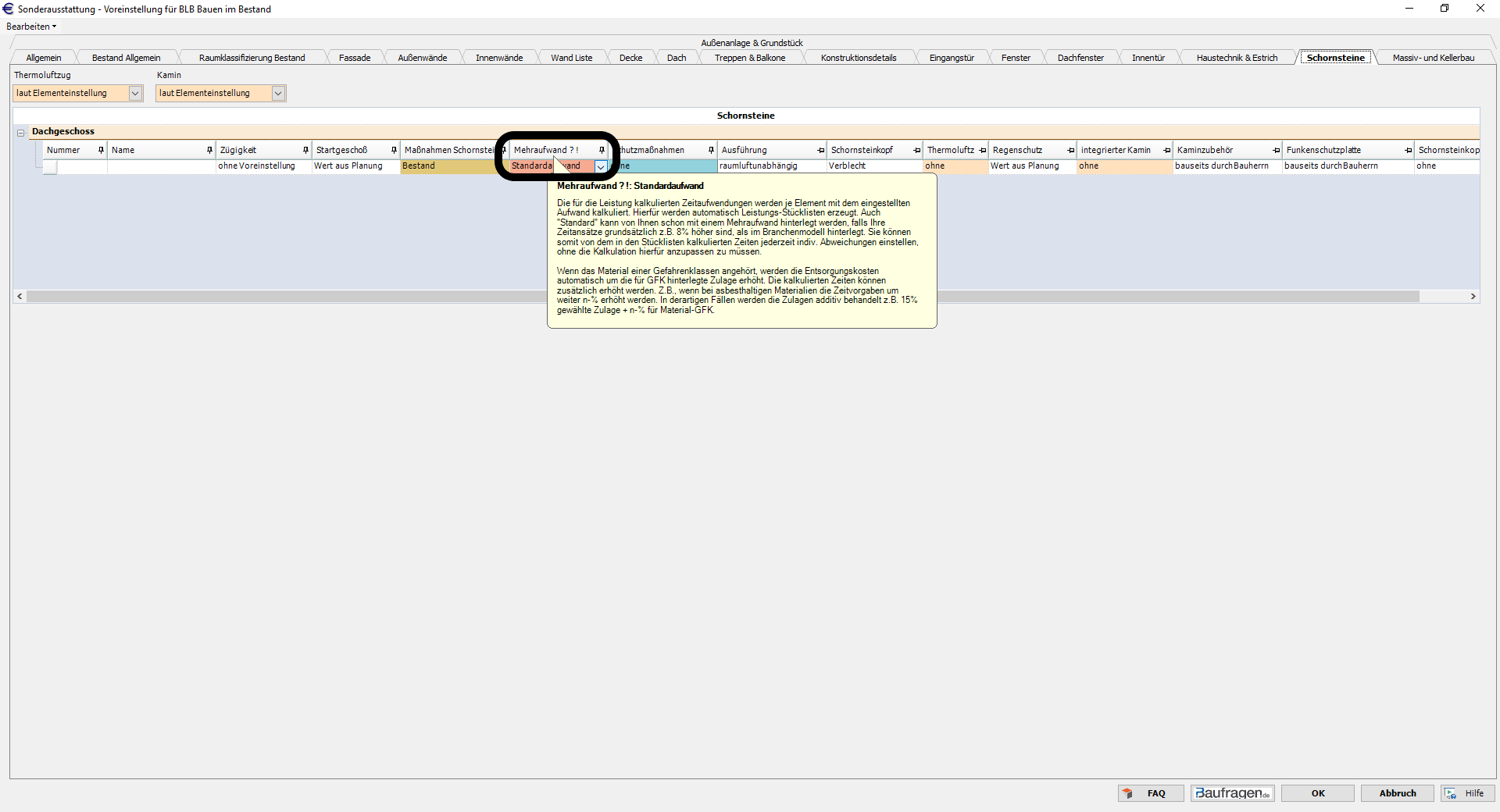Open Baufragen.de link button

1232,793
